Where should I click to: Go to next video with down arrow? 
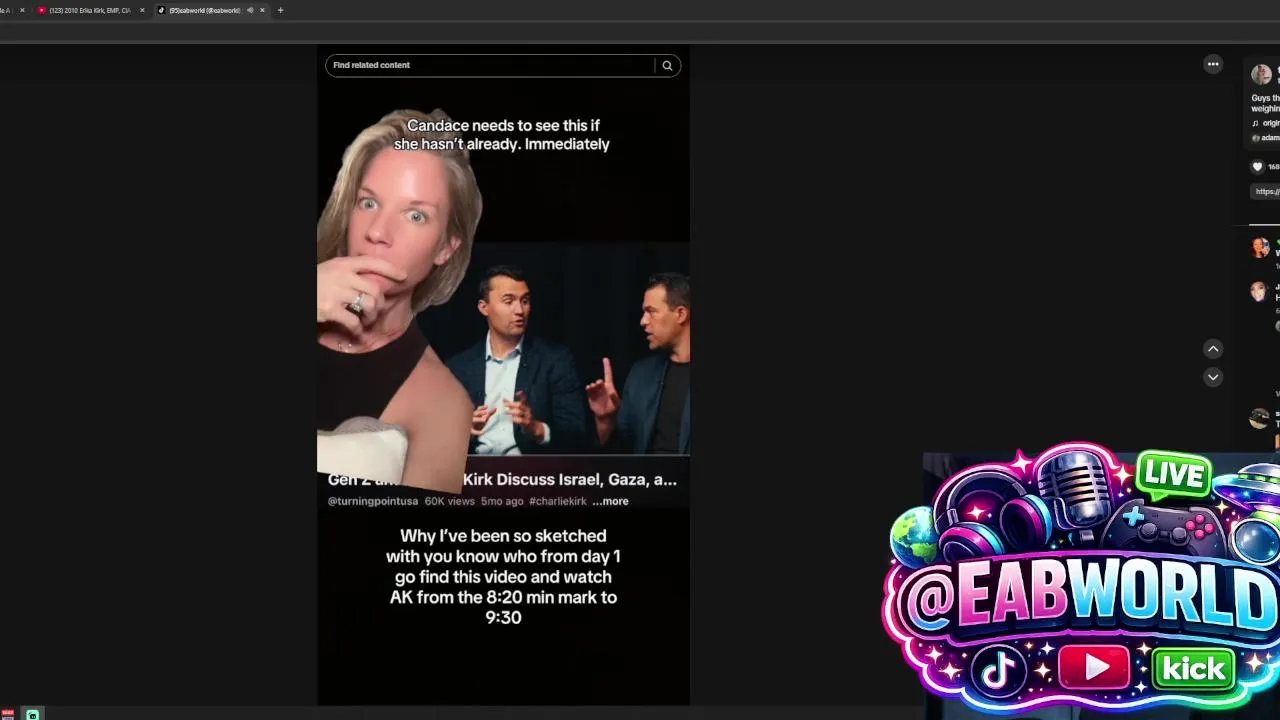click(1213, 377)
